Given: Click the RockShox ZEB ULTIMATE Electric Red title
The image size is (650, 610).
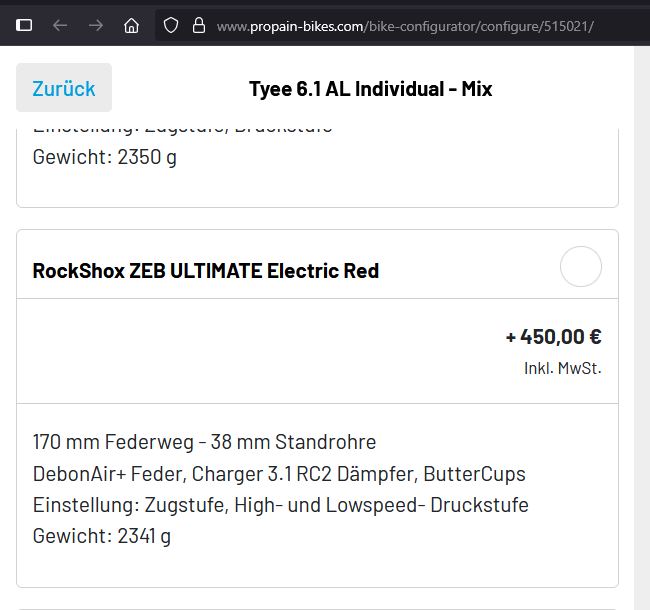Looking at the screenshot, I should pos(205,271).
